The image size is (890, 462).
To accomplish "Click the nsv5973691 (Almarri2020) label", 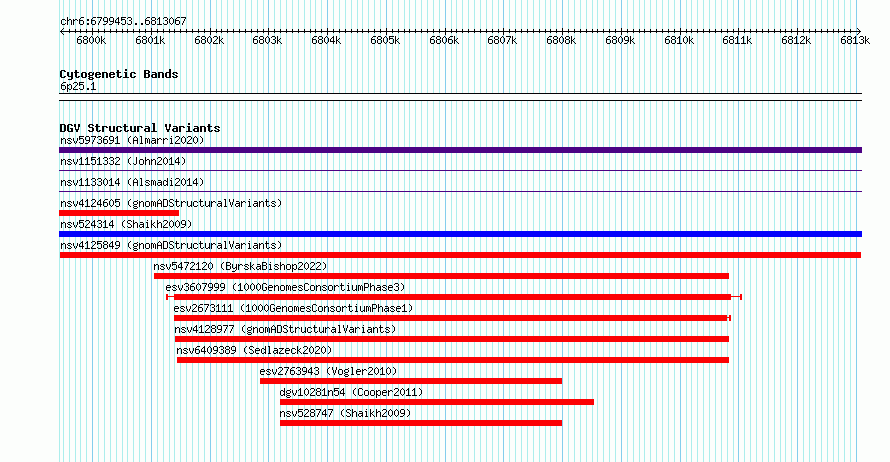I will pyautogui.click(x=132, y=140).
